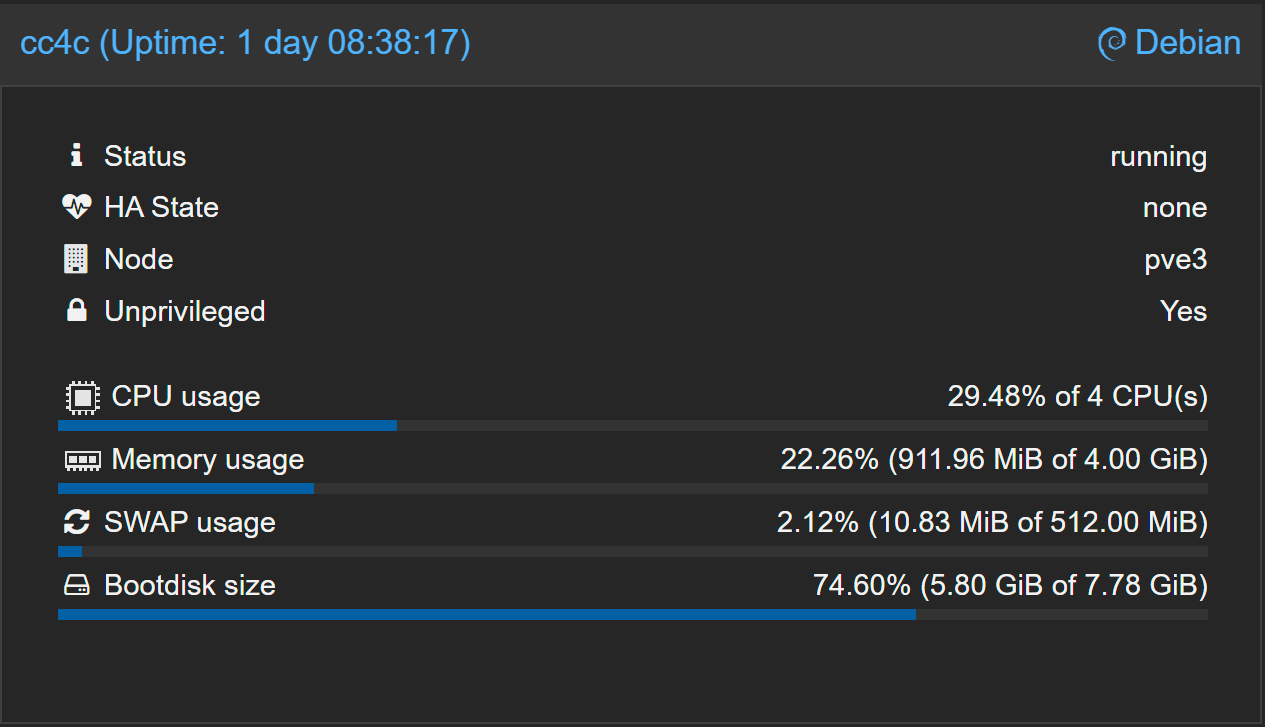This screenshot has width=1265, height=727.
Task: Click the Bootdisk size drive icon
Action: [77, 585]
